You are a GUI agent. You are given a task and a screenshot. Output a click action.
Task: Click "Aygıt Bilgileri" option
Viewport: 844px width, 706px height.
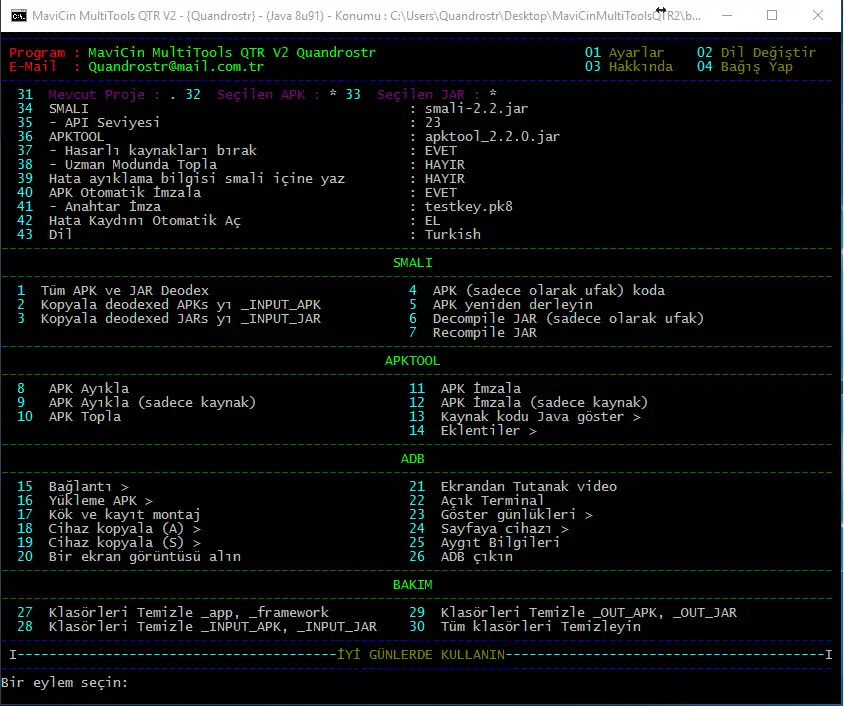[x=500, y=542]
